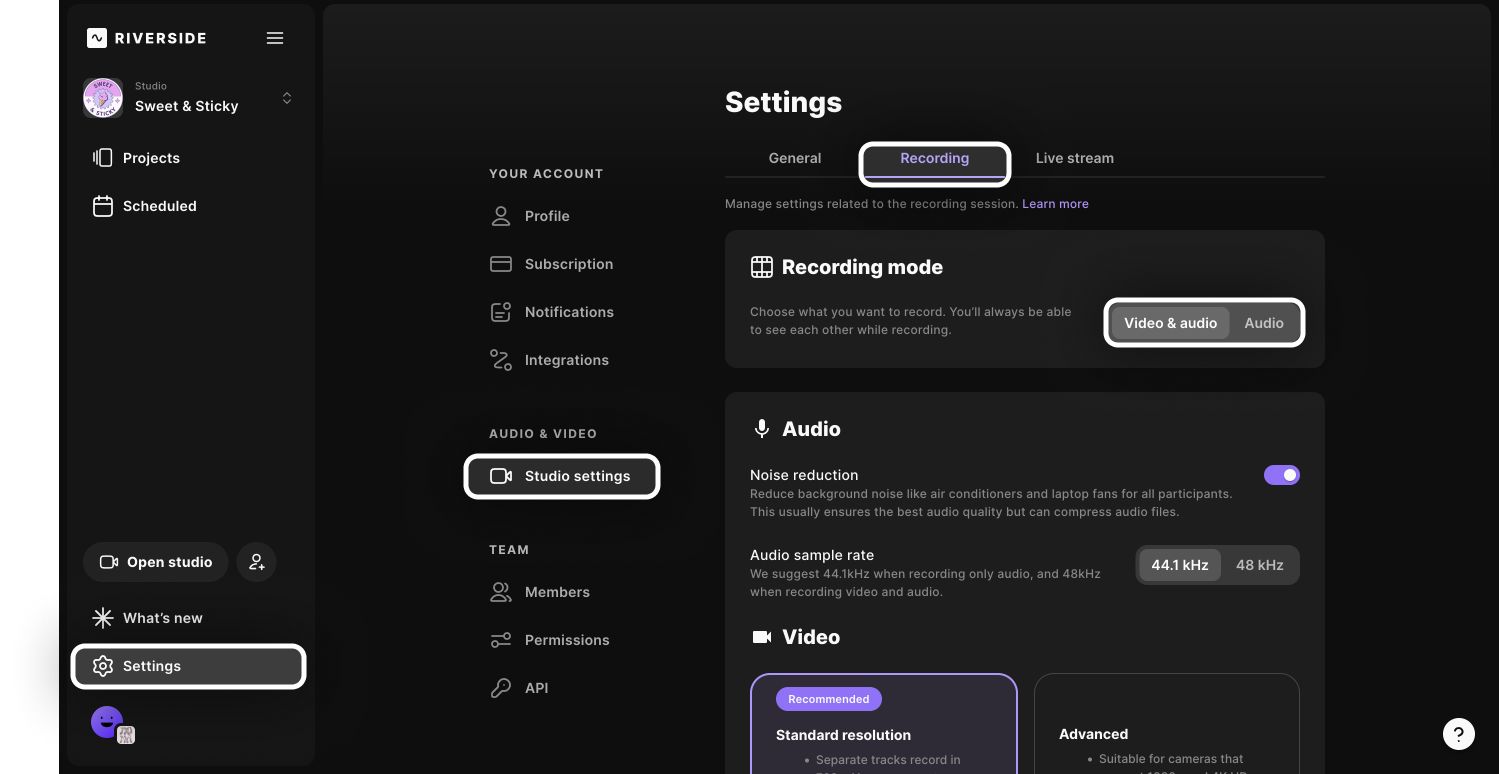Follow the Learn more link
The width and height of the screenshot is (1499, 774).
click(x=1055, y=204)
